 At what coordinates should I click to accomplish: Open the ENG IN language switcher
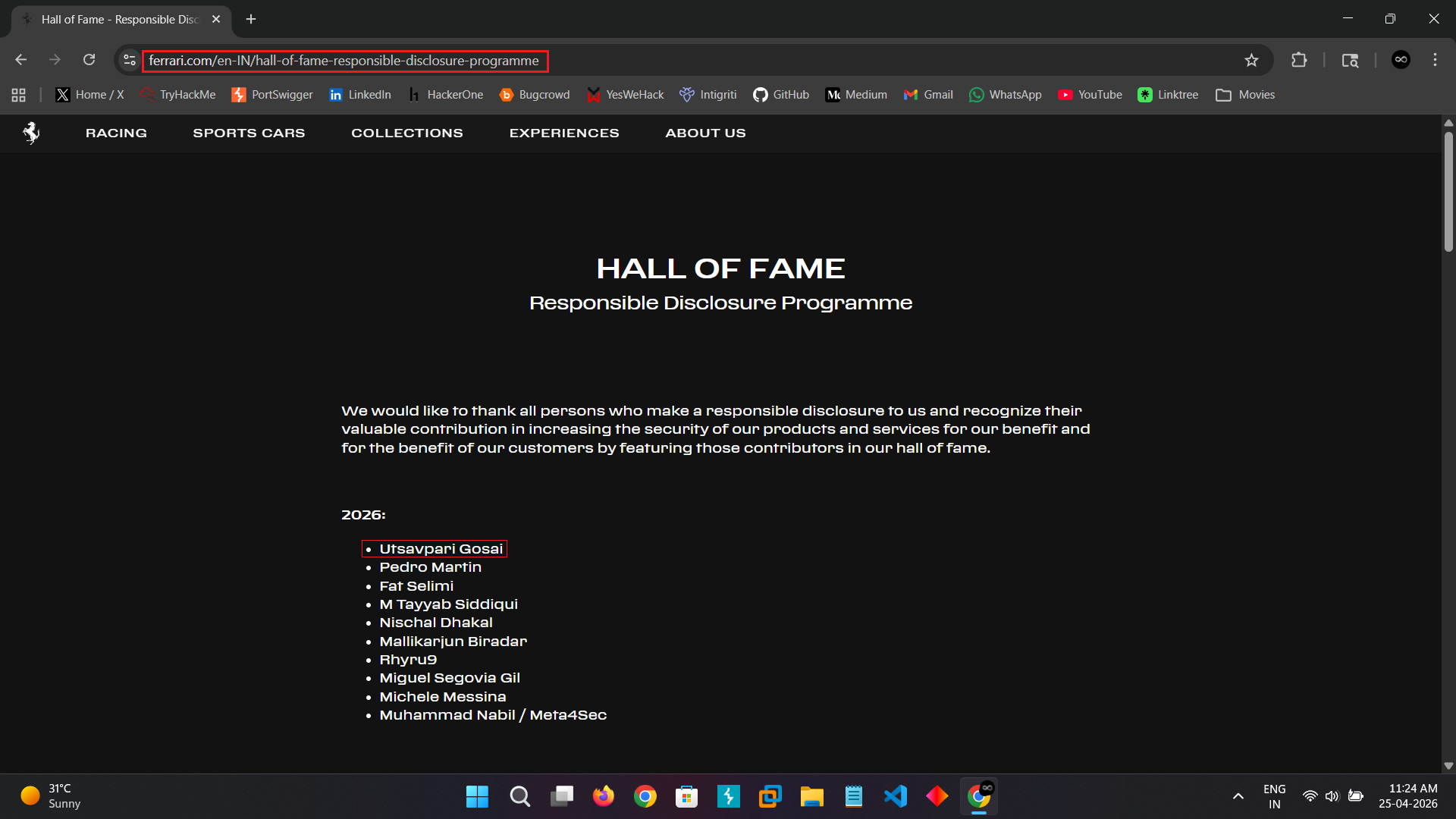tap(1274, 796)
